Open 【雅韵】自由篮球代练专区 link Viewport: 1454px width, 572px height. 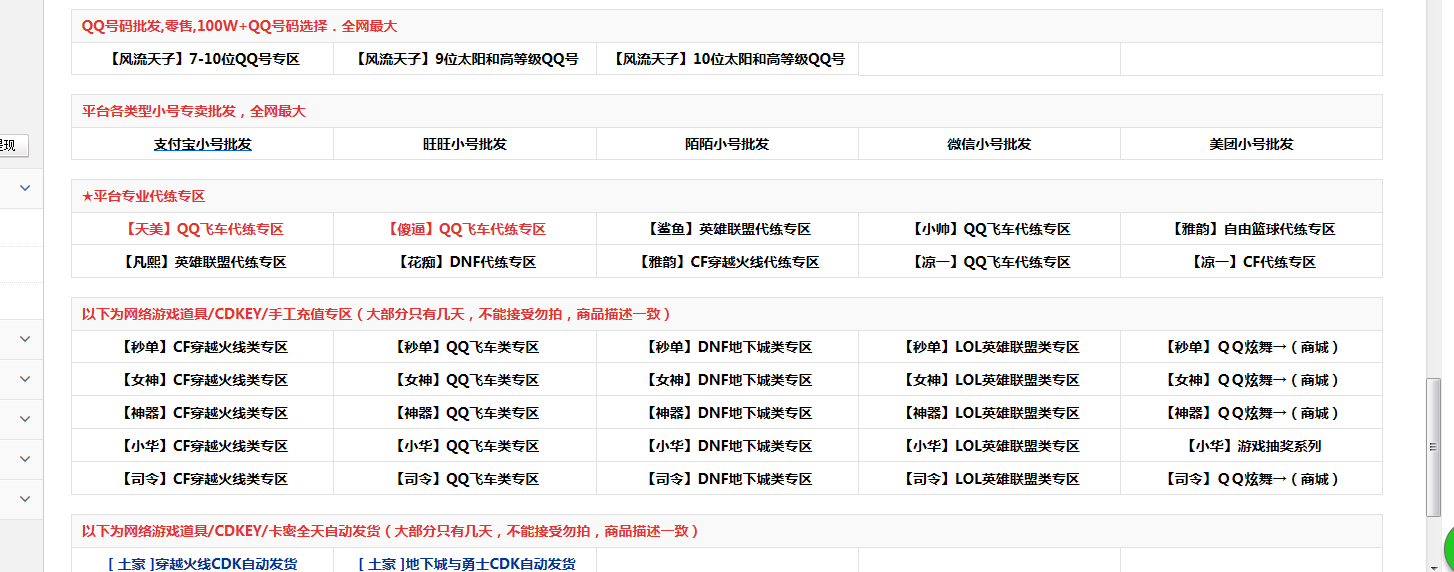(x=1251, y=229)
